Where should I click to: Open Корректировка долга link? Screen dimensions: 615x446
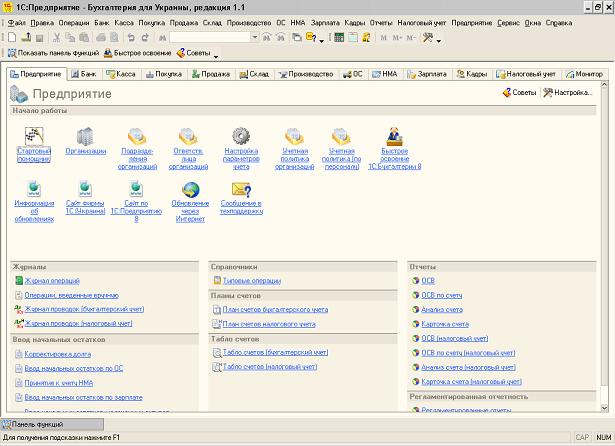coord(58,354)
